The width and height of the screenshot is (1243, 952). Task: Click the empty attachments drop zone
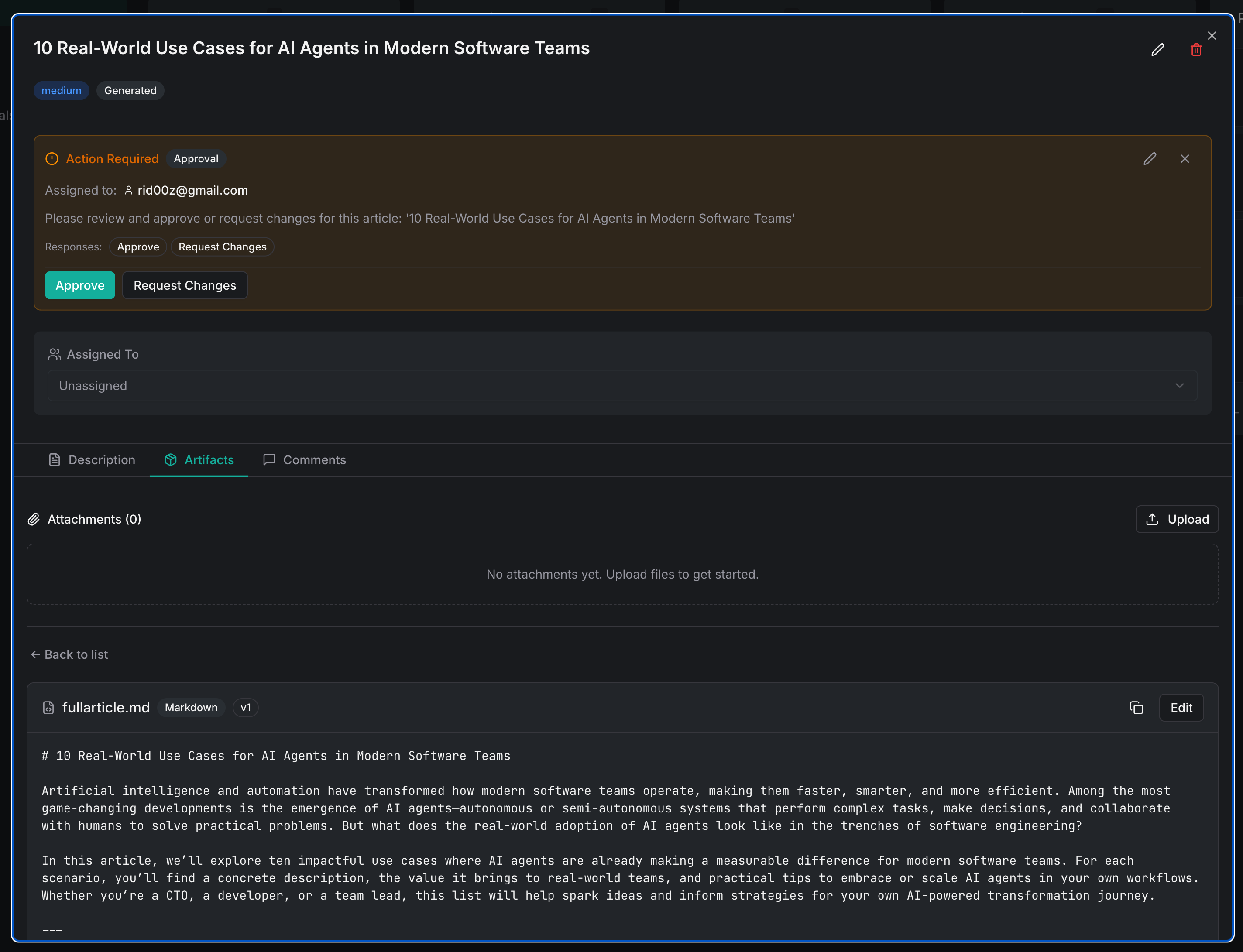[622, 574]
